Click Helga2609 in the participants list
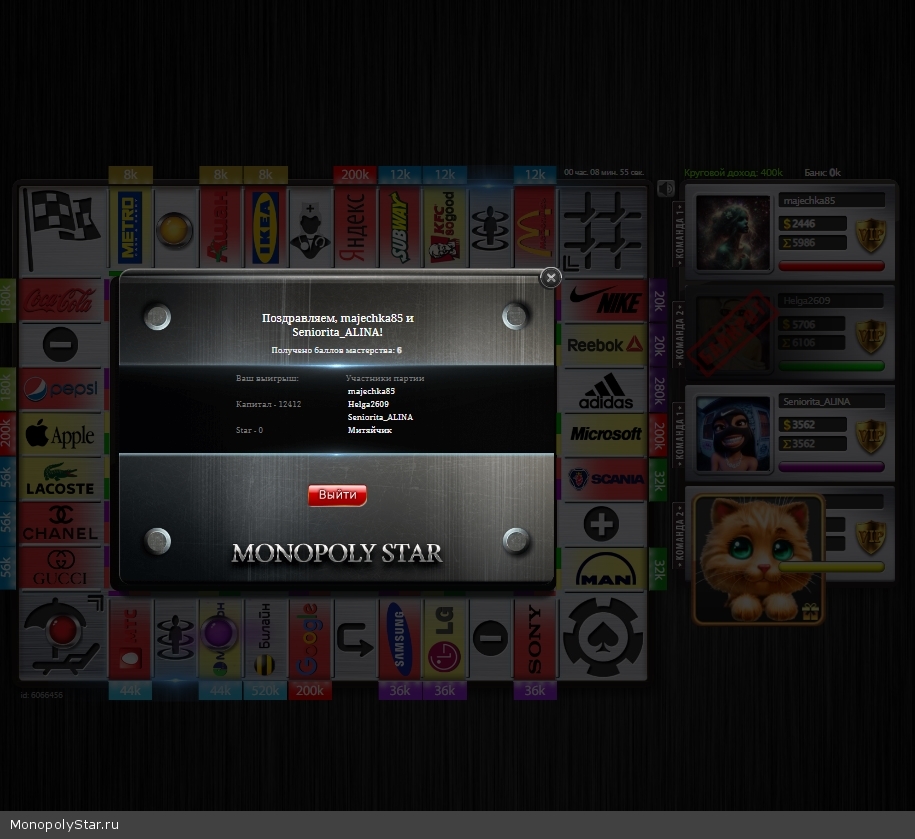Screen dimensions: 915x839 click(x=368, y=404)
